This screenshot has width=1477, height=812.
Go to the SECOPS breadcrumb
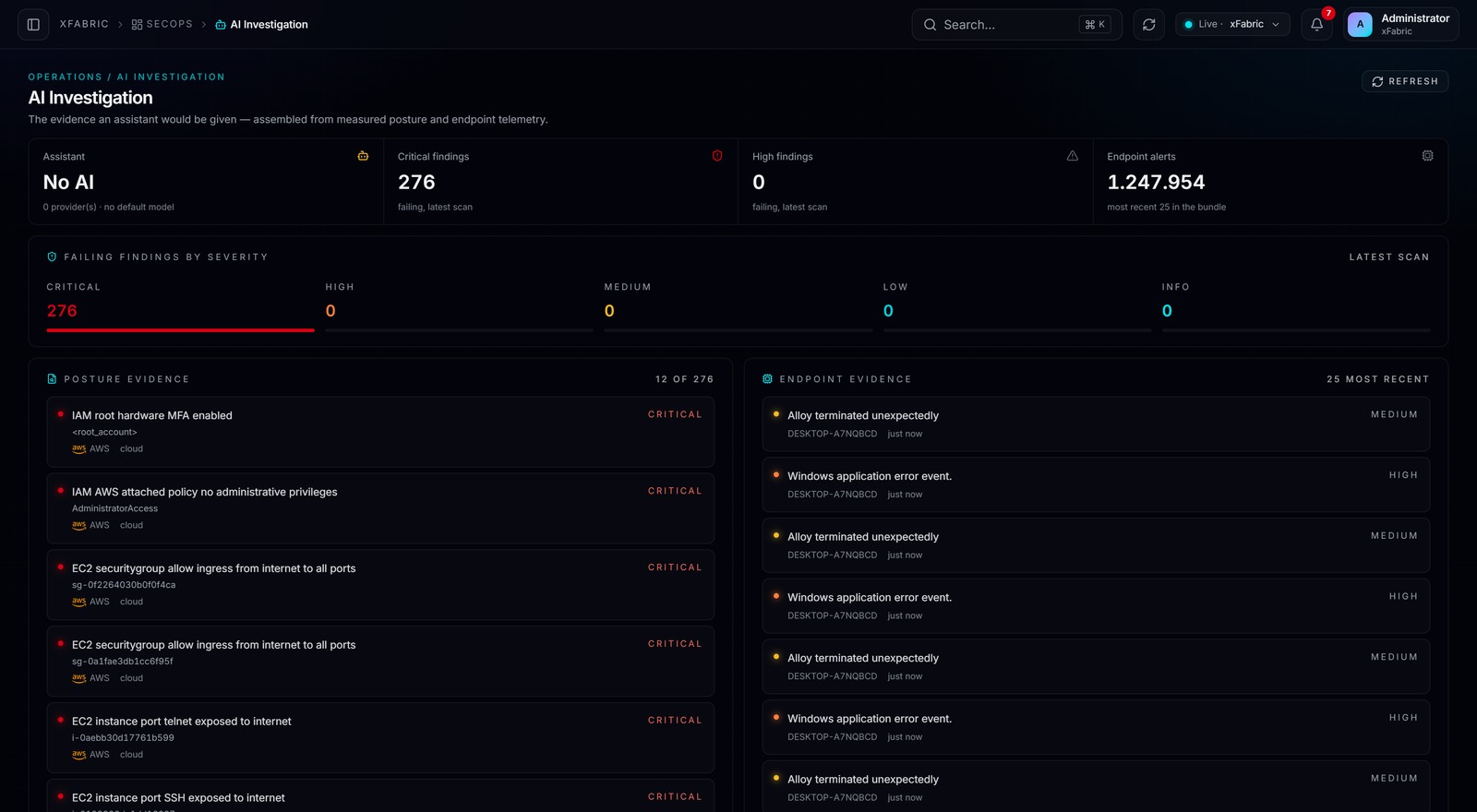tap(162, 25)
